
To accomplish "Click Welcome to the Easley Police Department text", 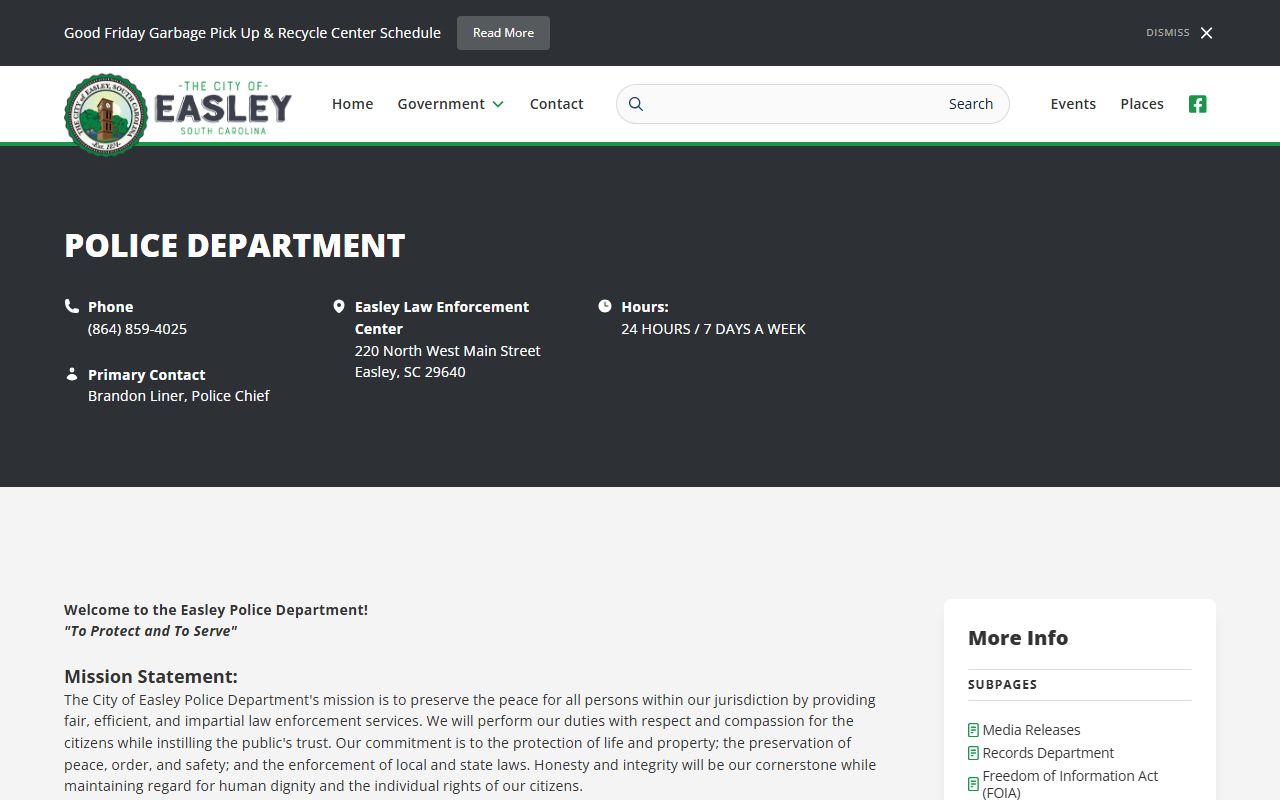I will [216, 610].
